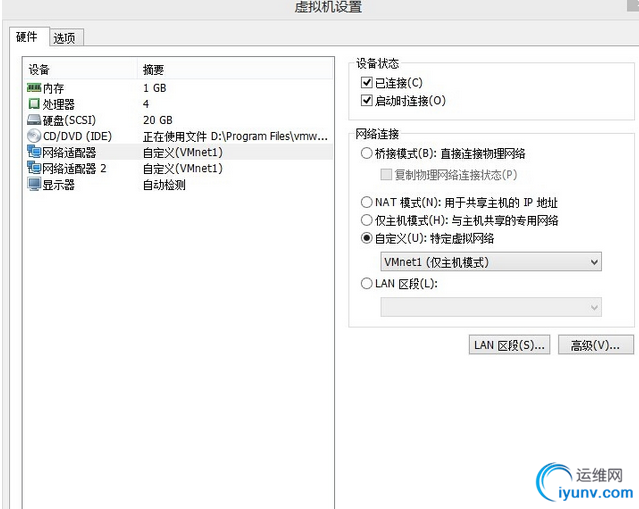Image resolution: width=639 pixels, height=509 pixels.
Task: Select 仅主机模式(H) host-only radio button
Action: [x=366, y=220]
